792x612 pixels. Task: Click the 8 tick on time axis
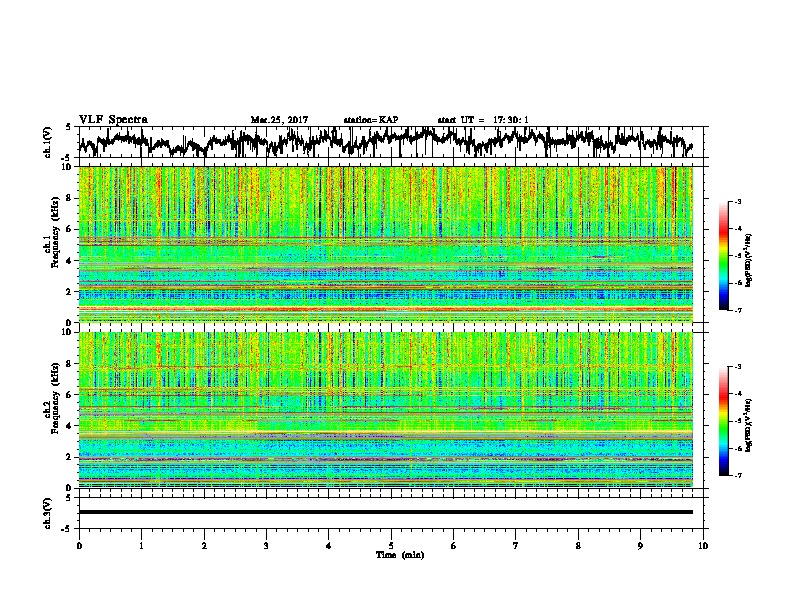click(x=578, y=546)
